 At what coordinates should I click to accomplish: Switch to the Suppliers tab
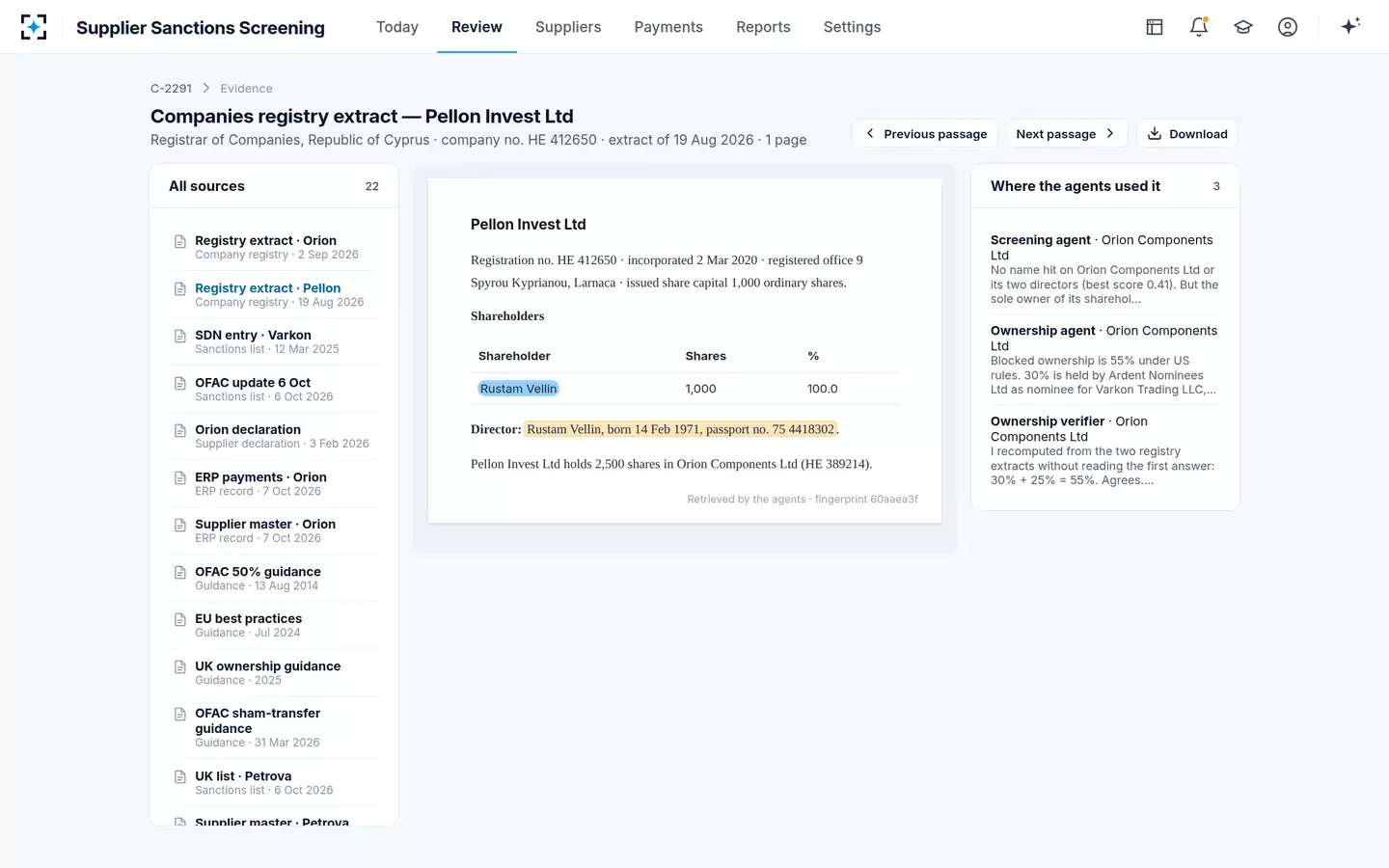pyautogui.click(x=568, y=27)
